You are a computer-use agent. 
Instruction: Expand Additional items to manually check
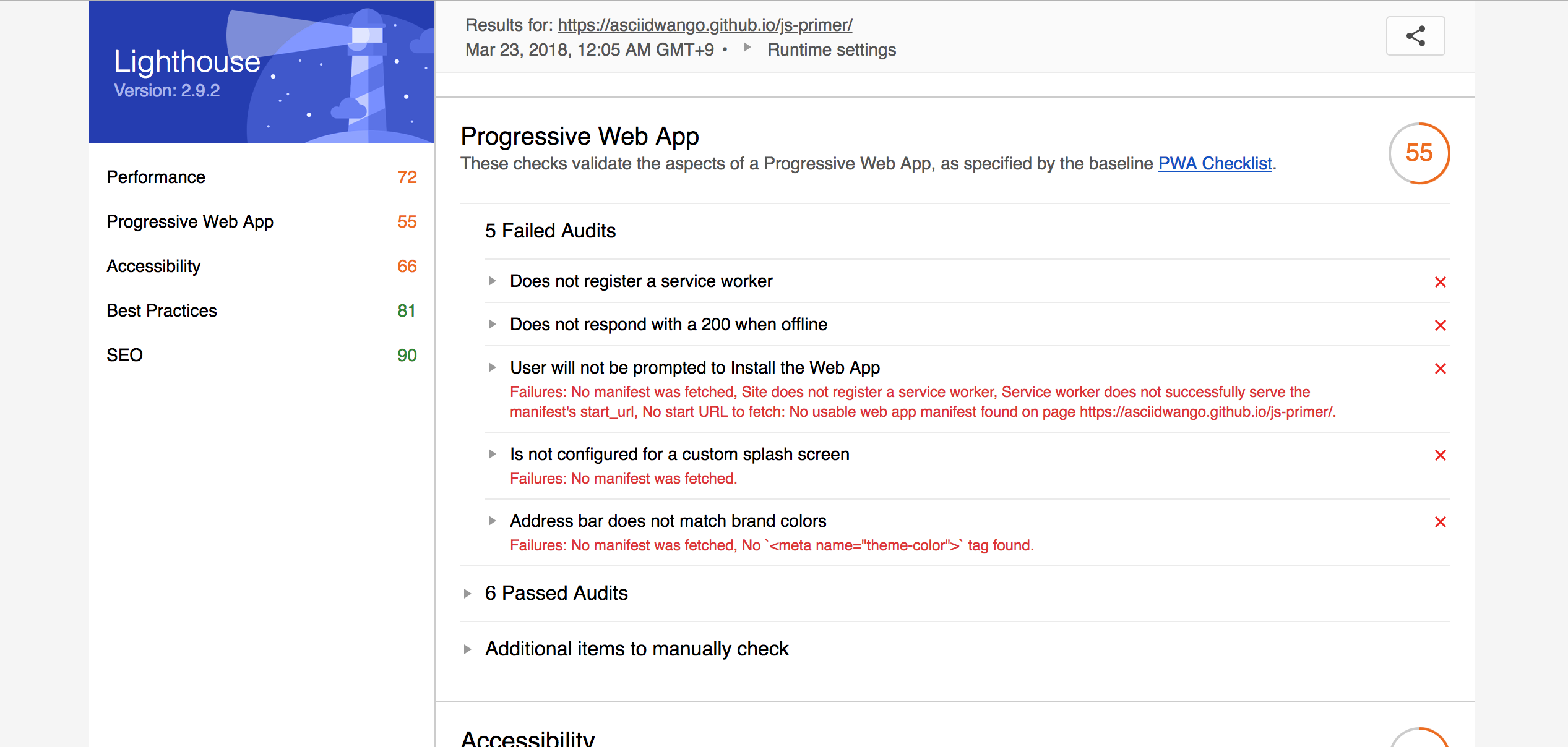click(x=467, y=649)
